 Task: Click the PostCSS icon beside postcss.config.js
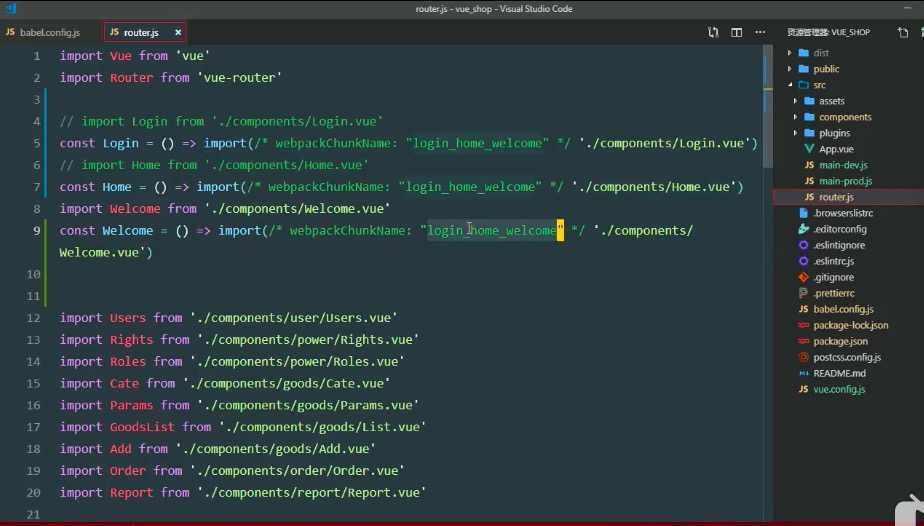point(803,357)
